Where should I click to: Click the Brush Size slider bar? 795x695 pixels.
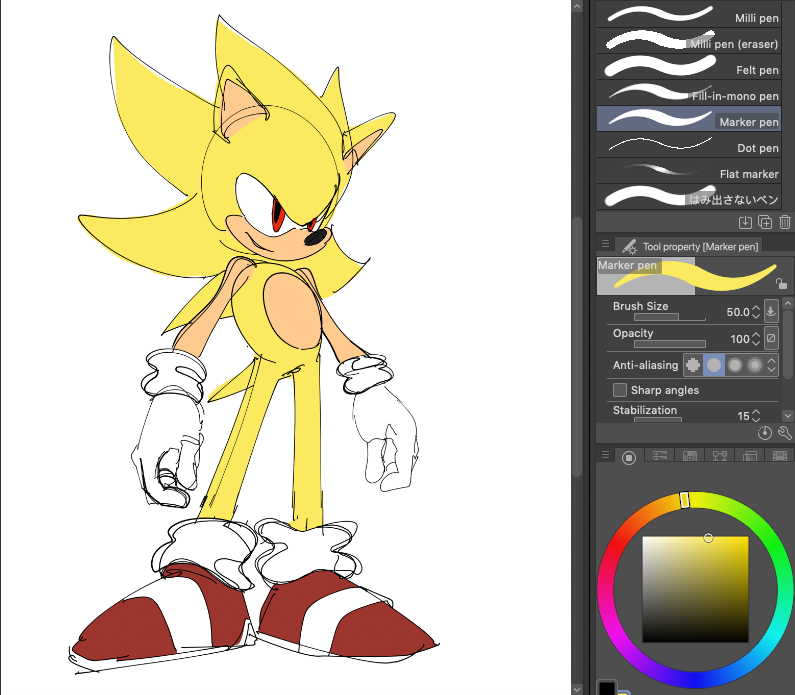669,317
